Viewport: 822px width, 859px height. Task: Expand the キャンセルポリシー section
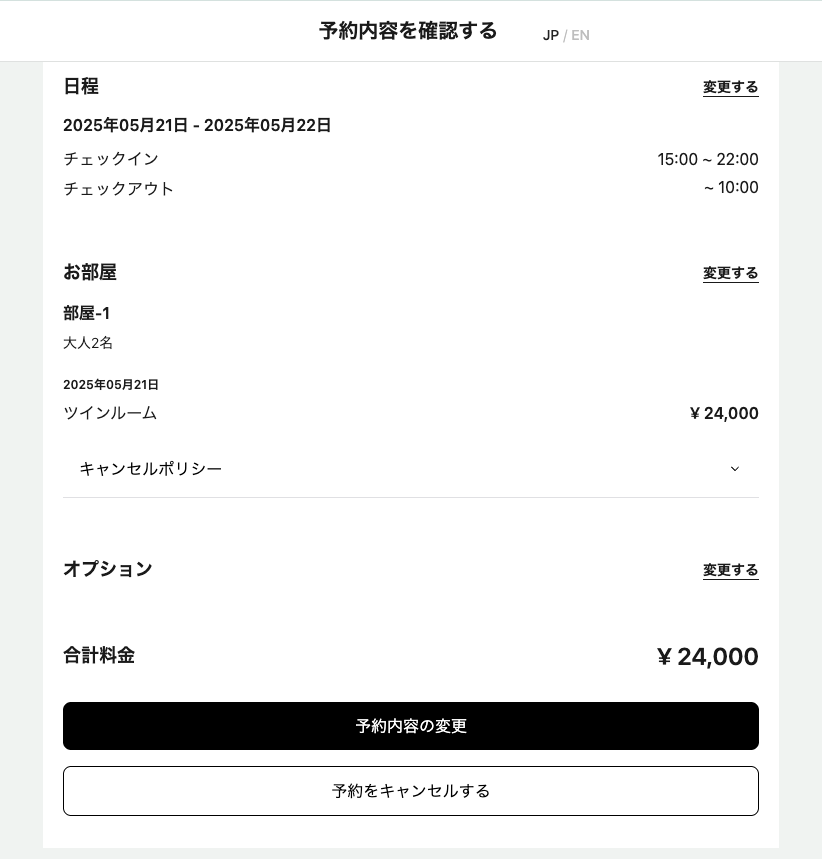coord(151,469)
